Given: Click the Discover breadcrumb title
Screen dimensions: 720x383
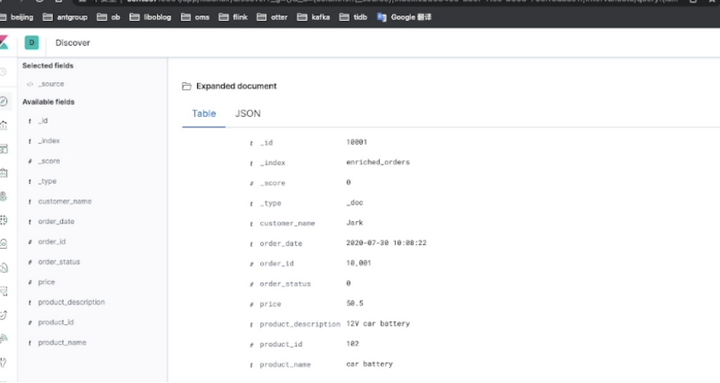Looking at the screenshot, I should 73,43.
